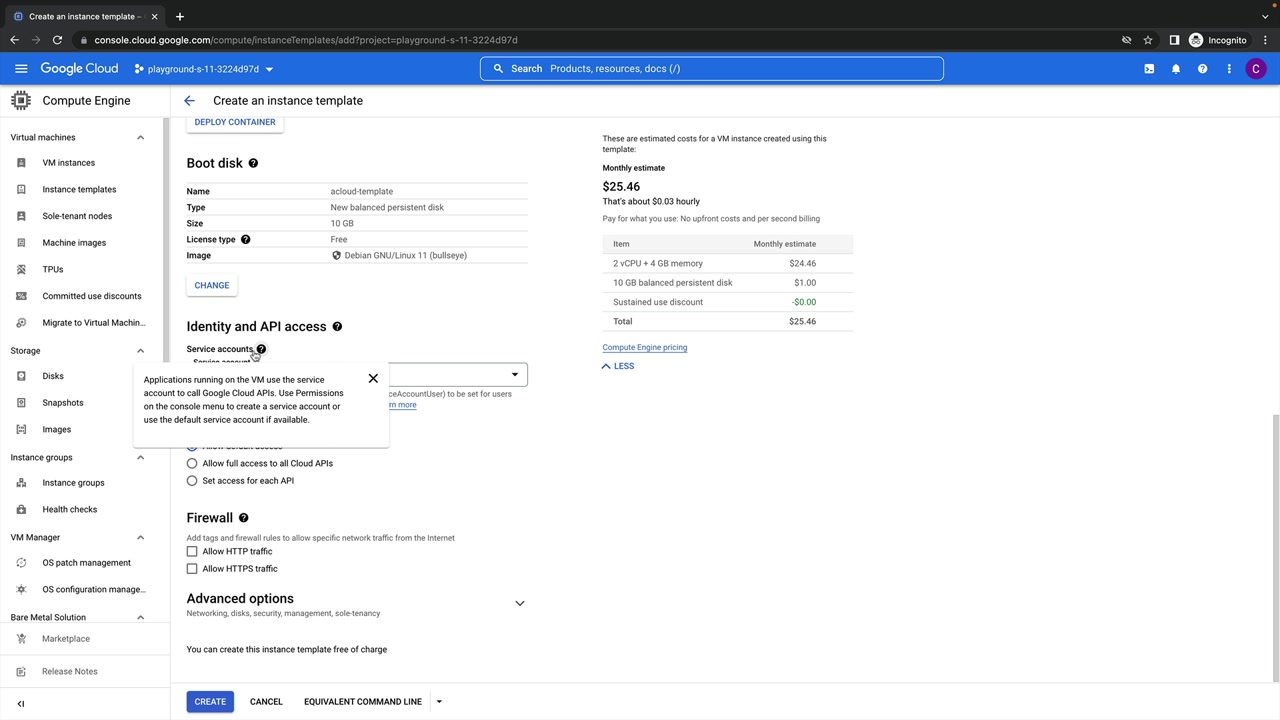Click the Firewall help icon
Image resolution: width=1280 pixels, height=720 pixels.
pyautogui.click(x=243, y=518)
